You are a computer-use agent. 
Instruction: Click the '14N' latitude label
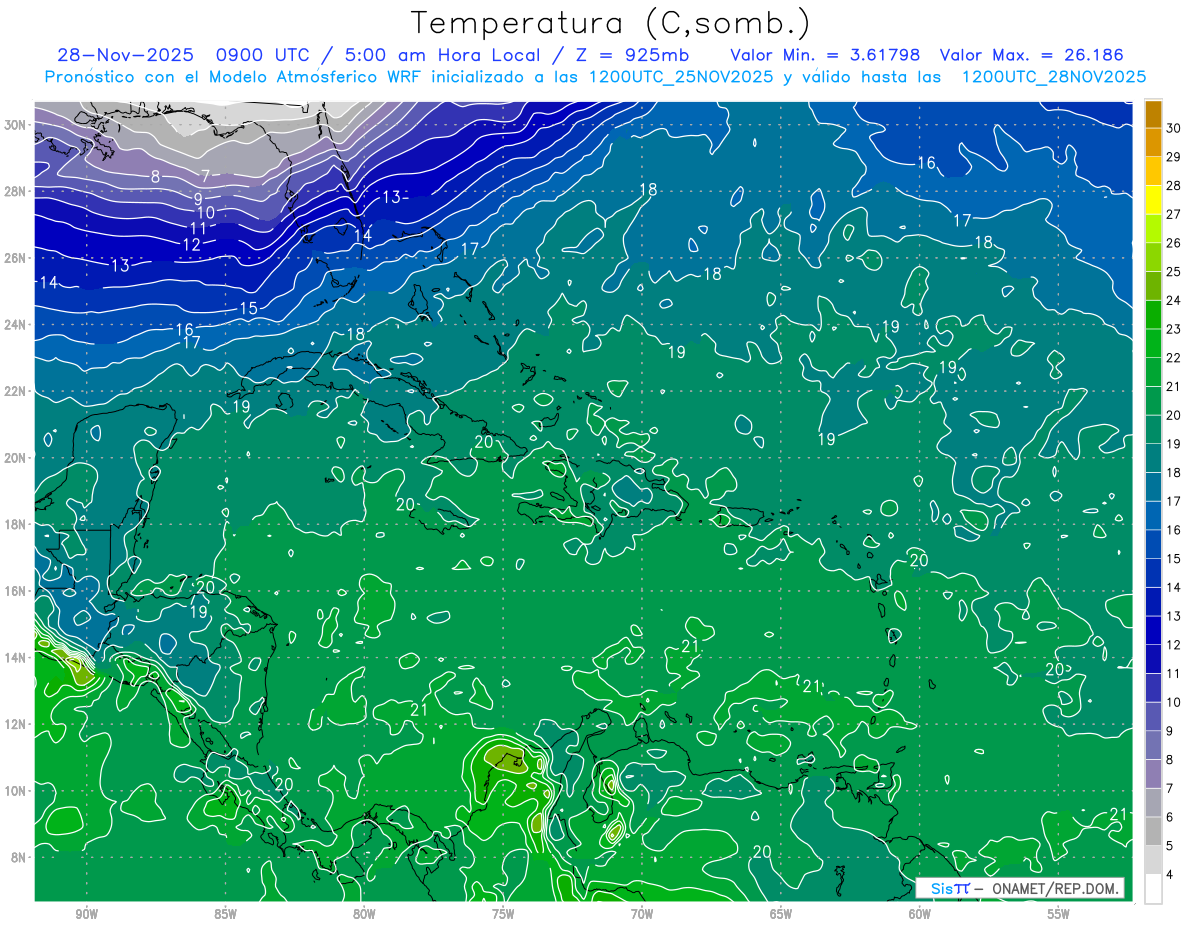(17, 658)
